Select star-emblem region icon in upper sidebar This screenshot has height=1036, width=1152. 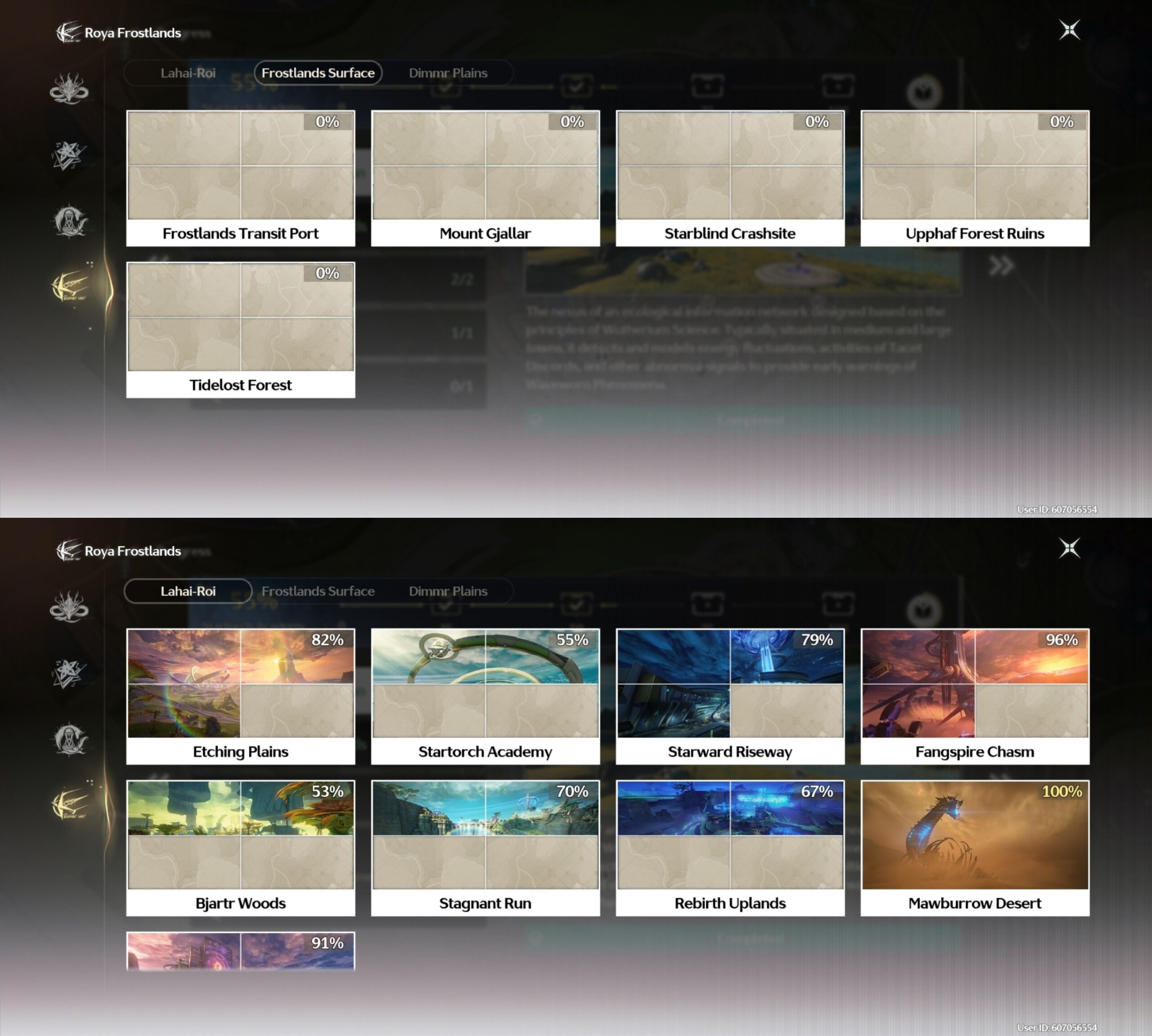69,154
